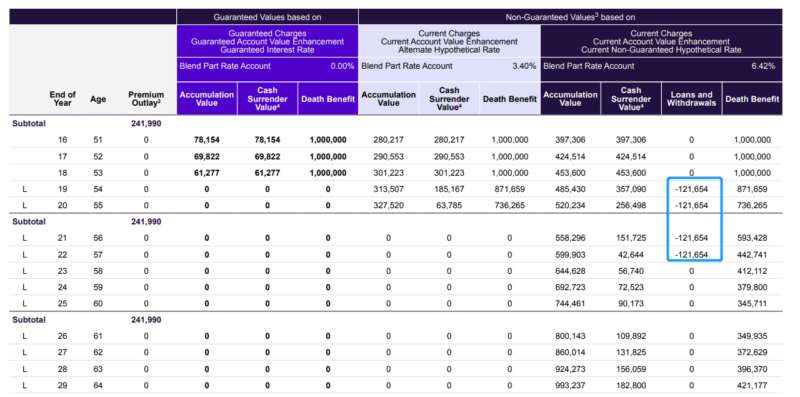Image resolution: width=800 pixels, height=397 pixels.
Task: Click the 185,167 cash surrender value
Action: point(449,189)
